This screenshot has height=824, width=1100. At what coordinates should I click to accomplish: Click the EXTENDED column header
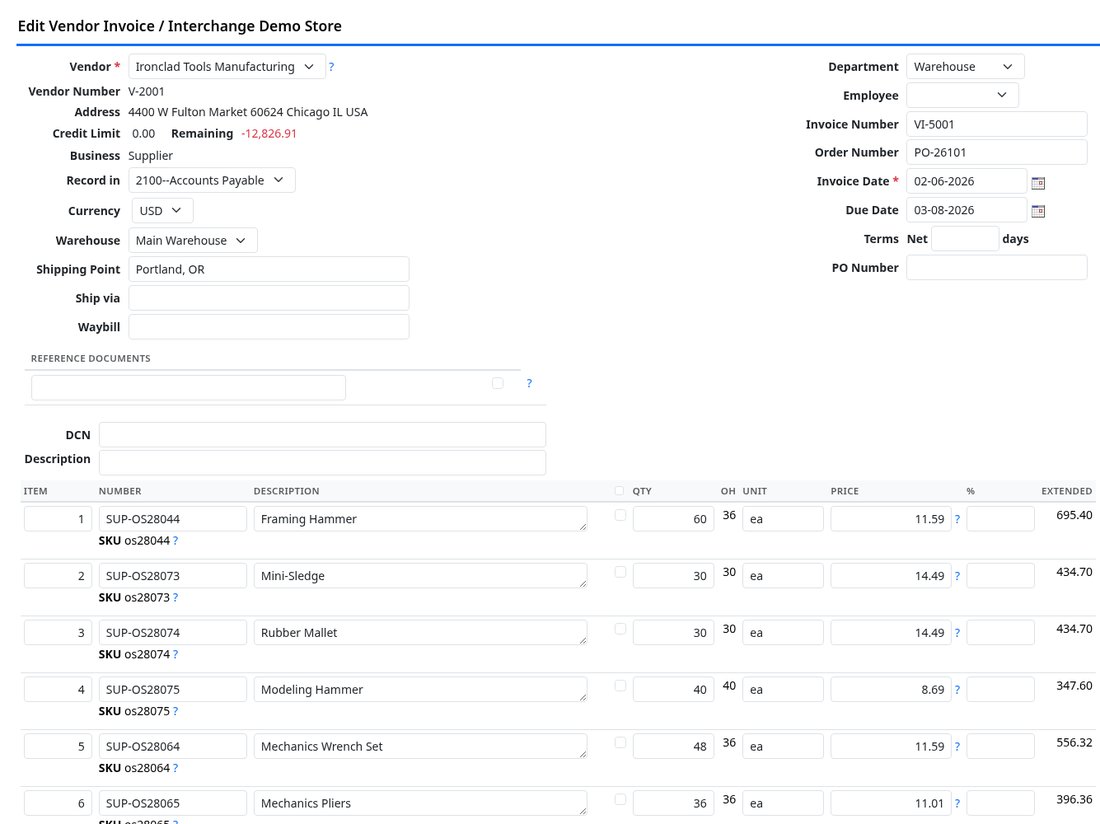(x=1066, y=491)
